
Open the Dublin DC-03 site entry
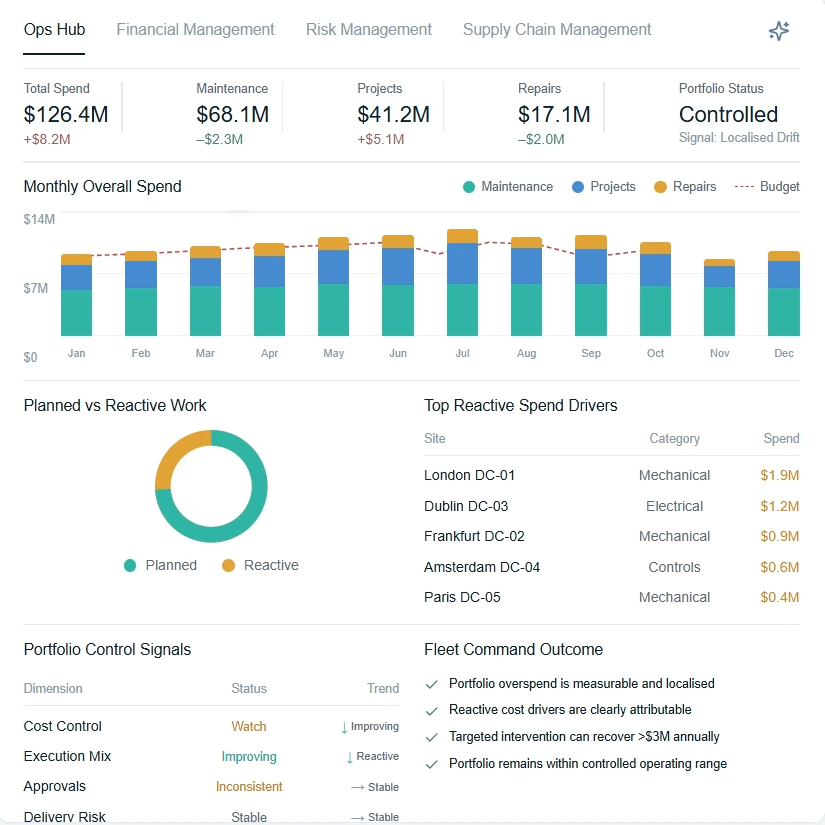click(x=466, y=506)
